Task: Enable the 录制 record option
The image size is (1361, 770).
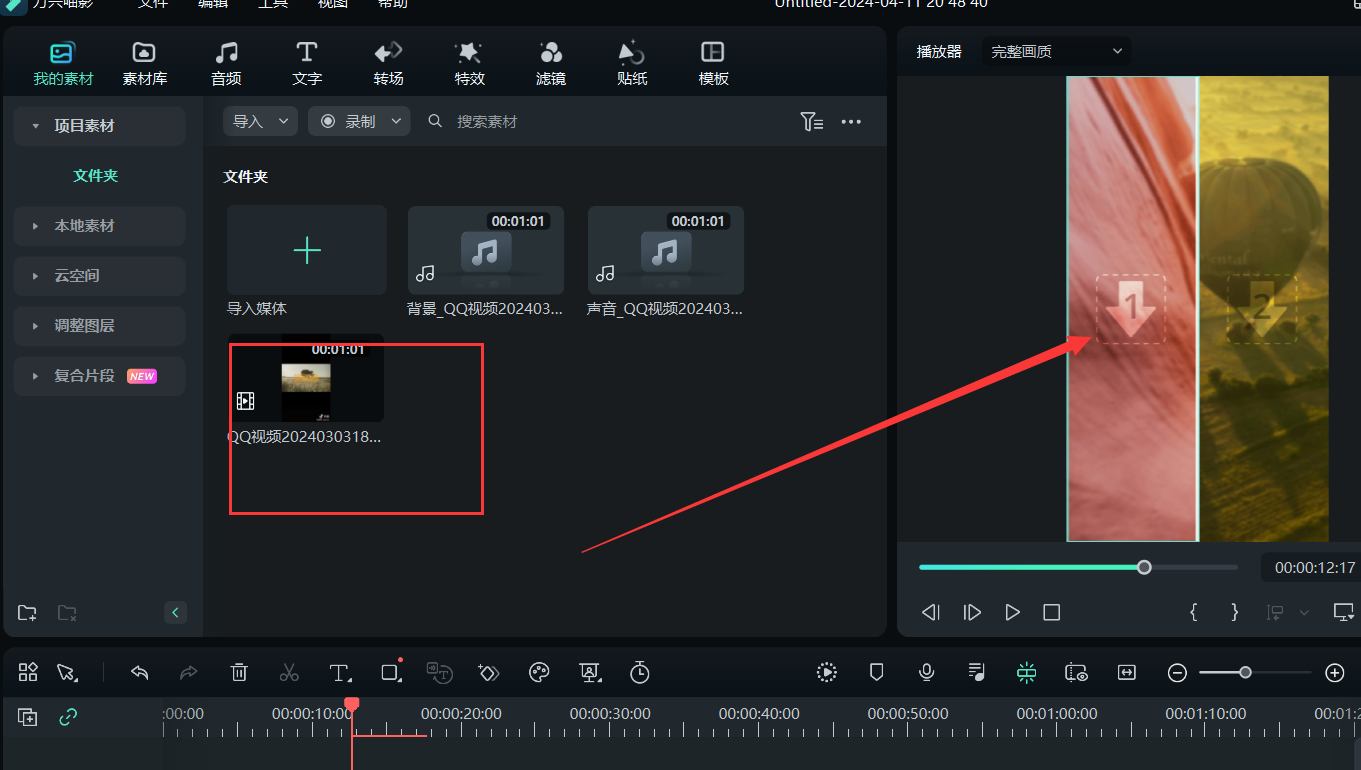Action: pos(359,120)
